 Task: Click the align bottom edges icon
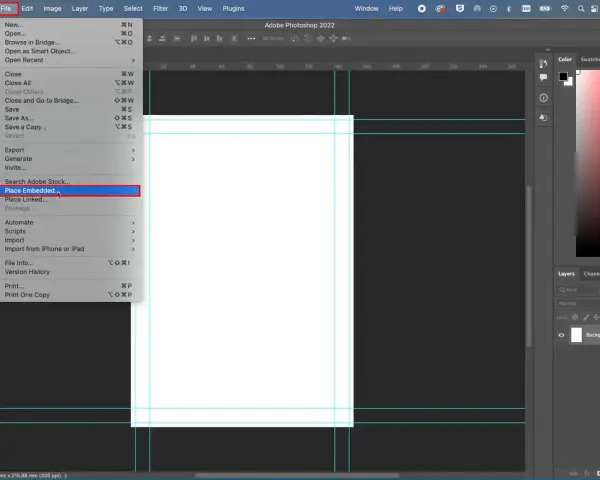coord(219,38)
